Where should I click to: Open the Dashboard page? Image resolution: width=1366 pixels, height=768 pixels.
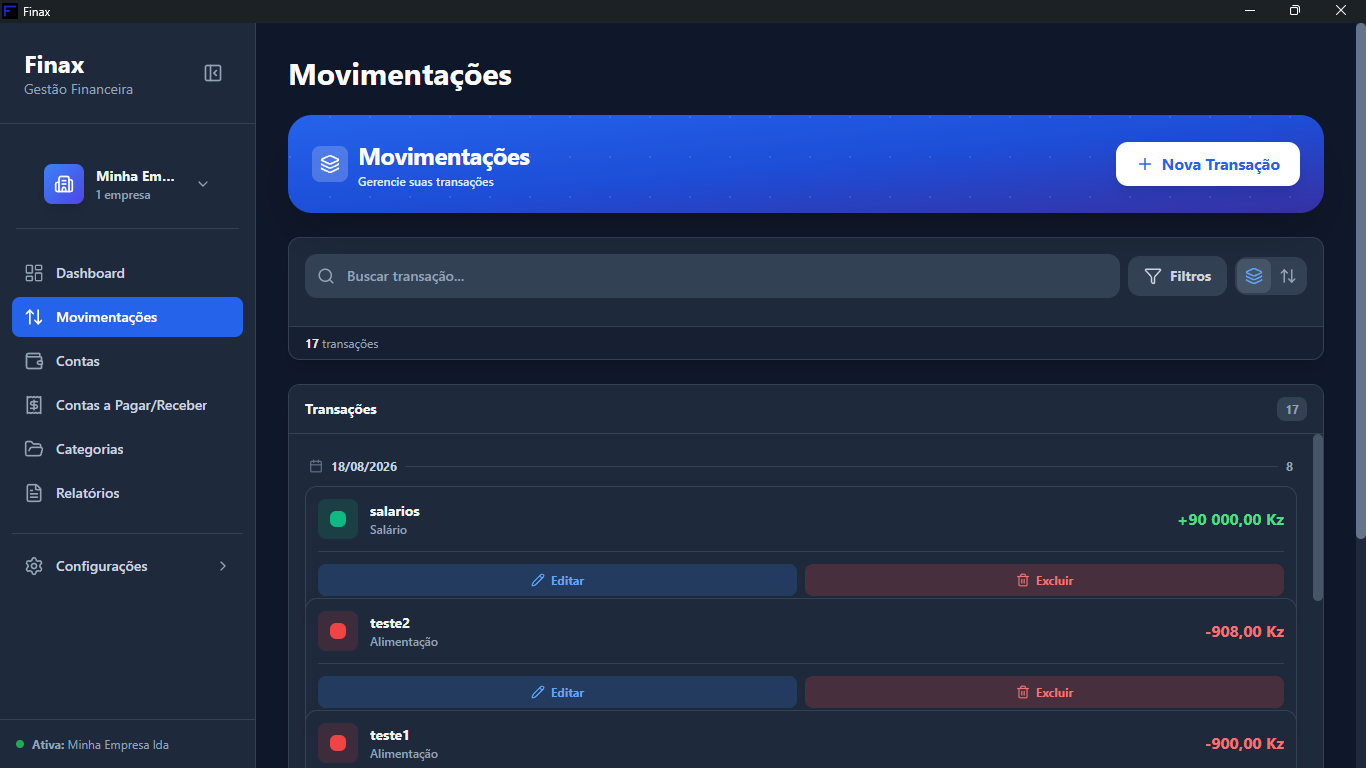pos(127,273)
